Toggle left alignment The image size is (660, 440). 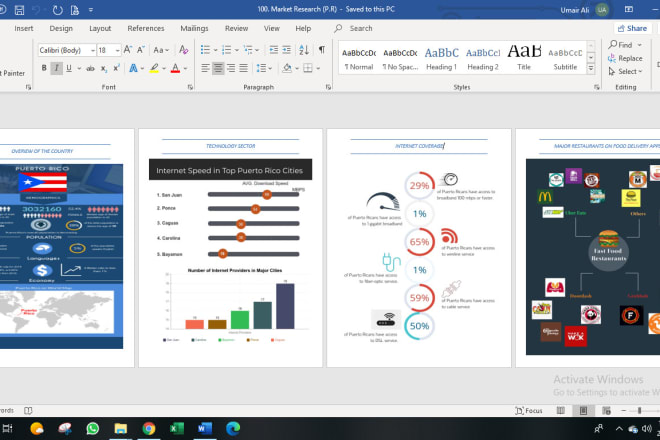[205, 68]
